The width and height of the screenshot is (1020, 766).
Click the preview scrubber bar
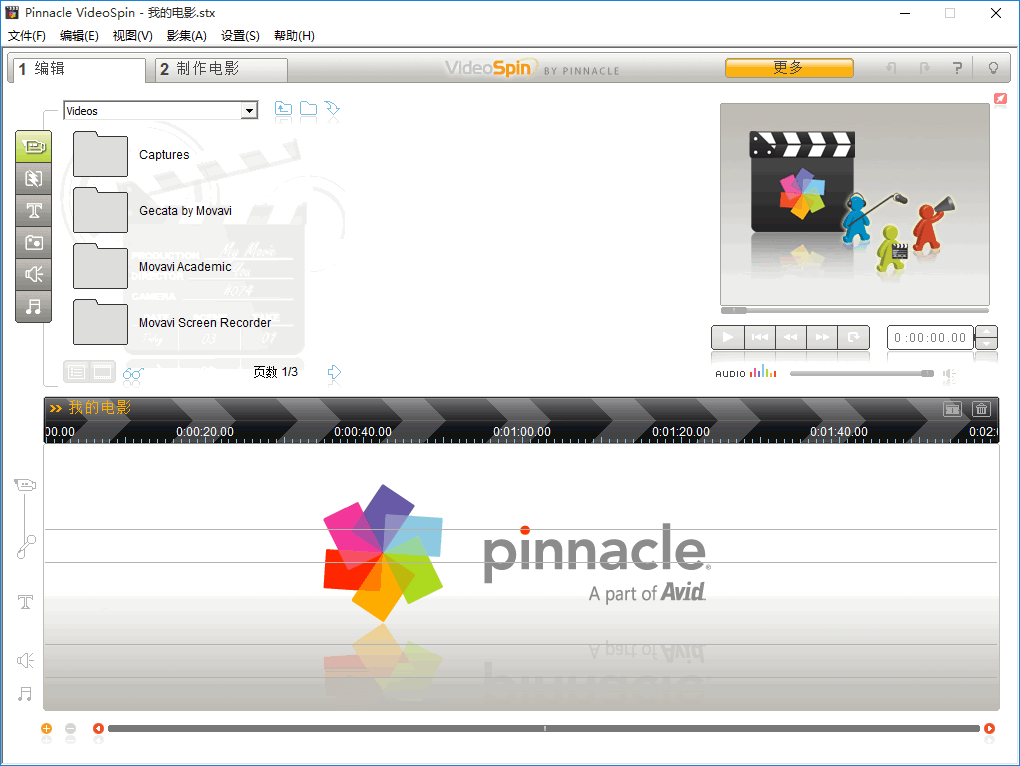[855, 310]
